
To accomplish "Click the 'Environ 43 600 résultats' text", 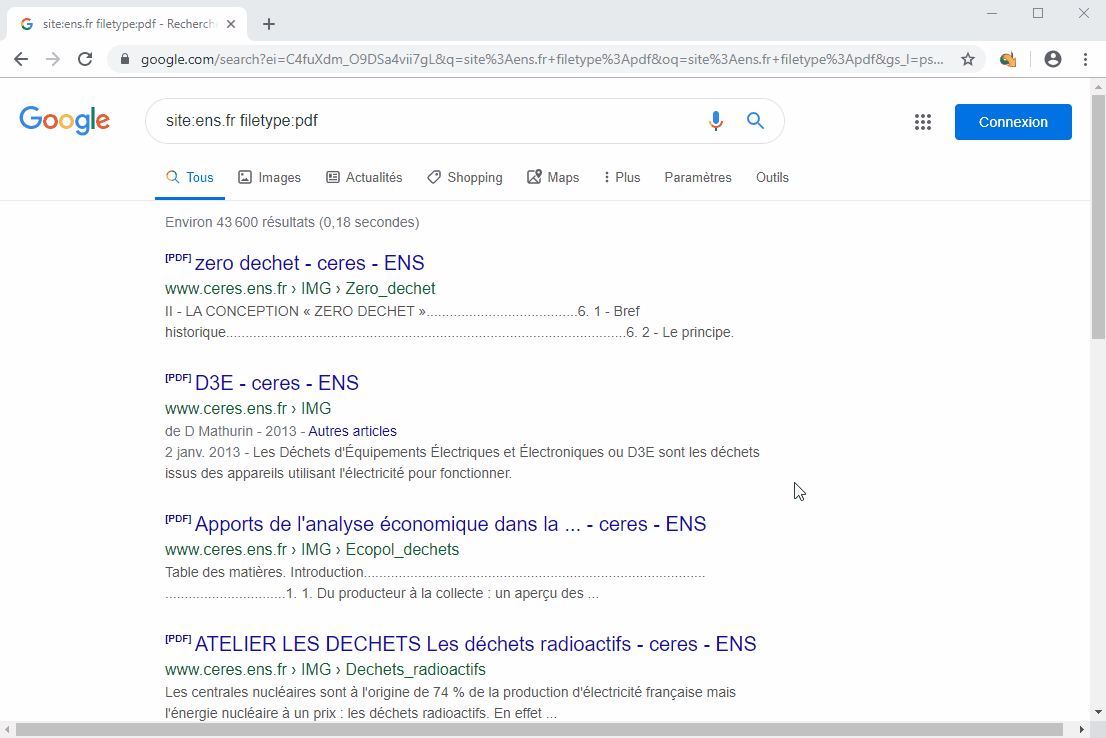I will [292, 222].
